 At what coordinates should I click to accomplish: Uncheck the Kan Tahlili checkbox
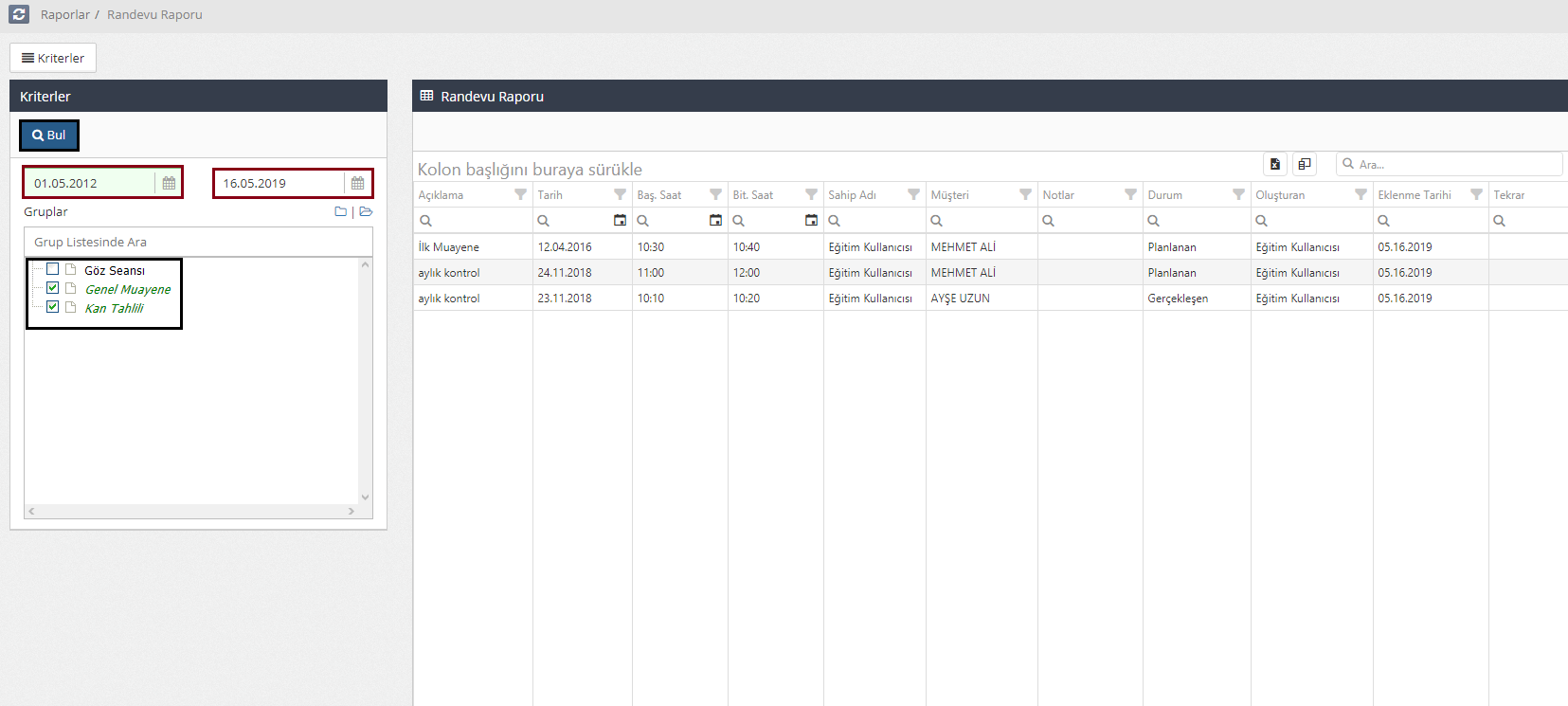[x=53, y=307]
